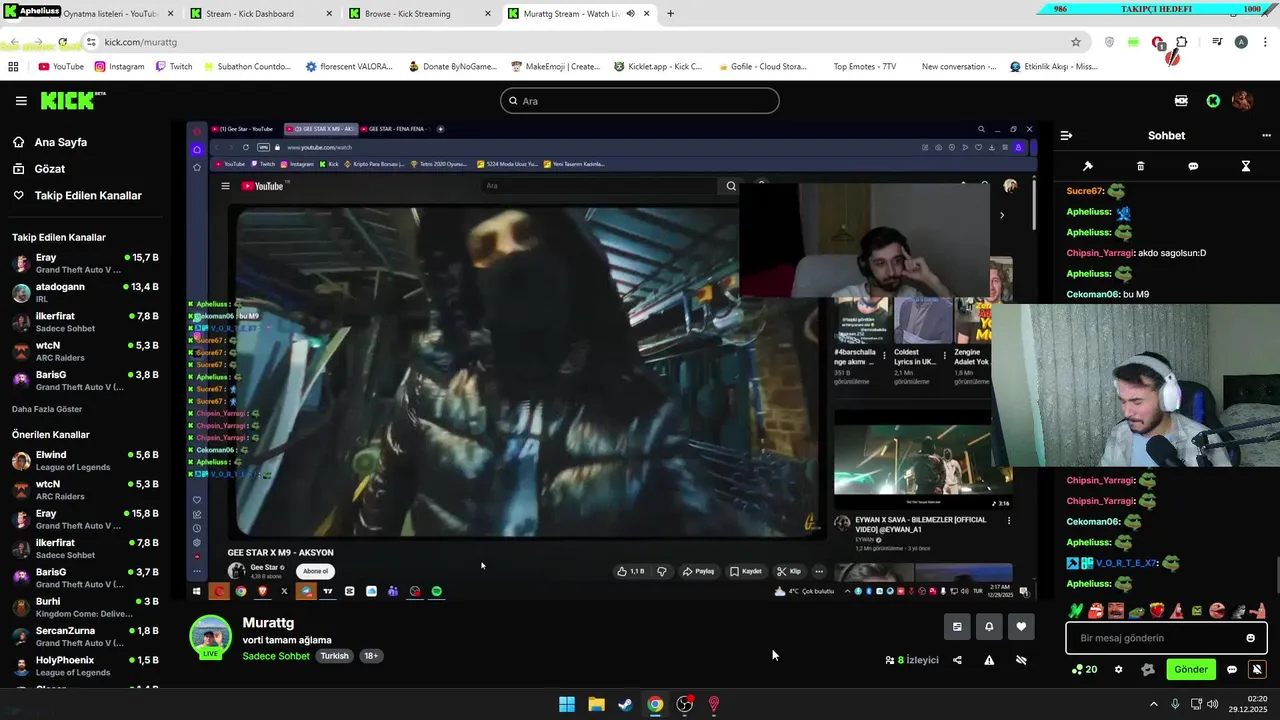Collapse the Sohbet chat panel
1280x720 pixels.
(1066, 135)
